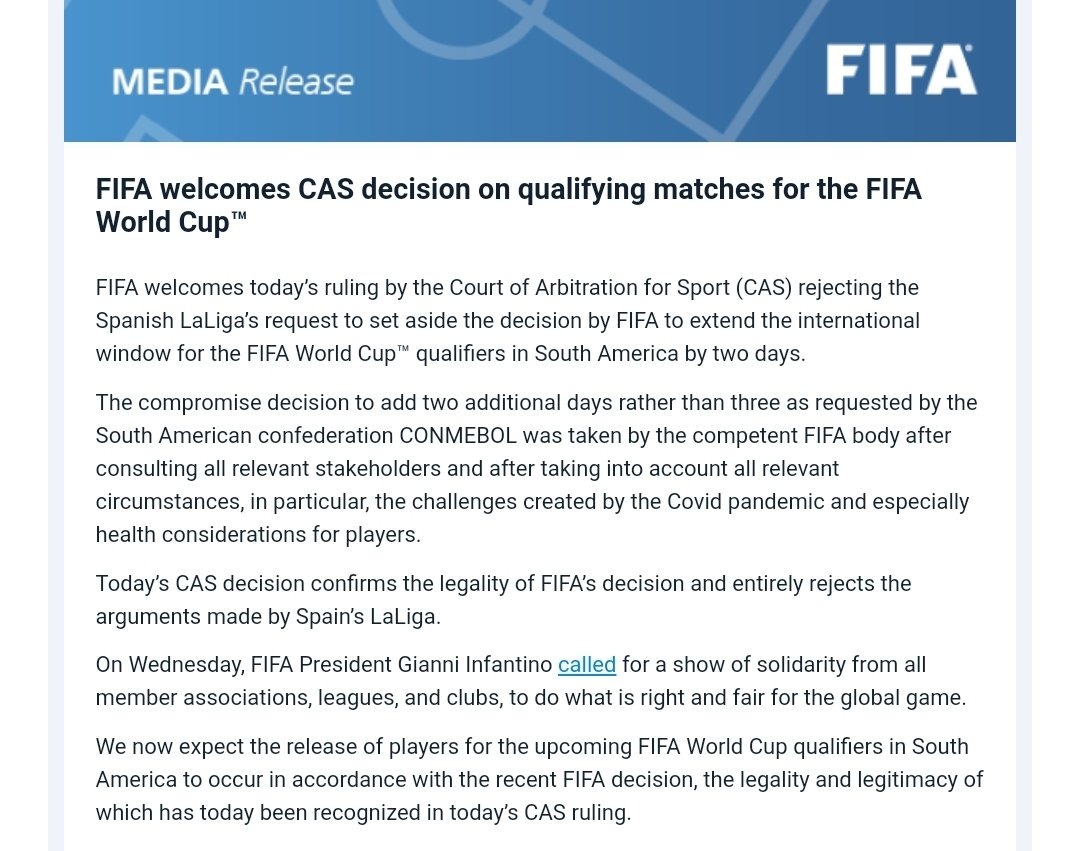This screenshot has height=851, width=1080.
Task: Click the triangle pitch graphic at banner's lower left
Action: [143, 129]
